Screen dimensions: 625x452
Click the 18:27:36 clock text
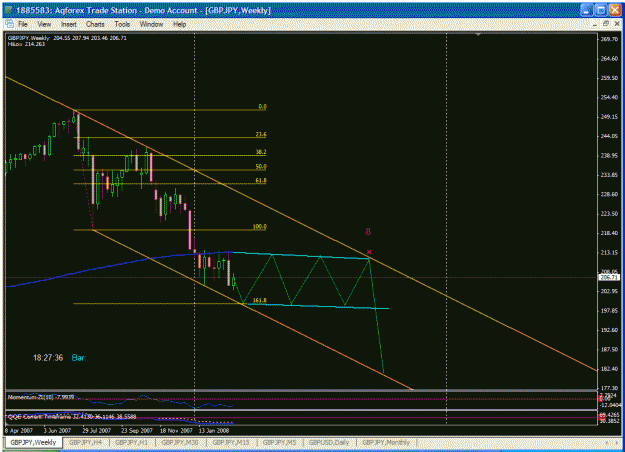[48, 358]
